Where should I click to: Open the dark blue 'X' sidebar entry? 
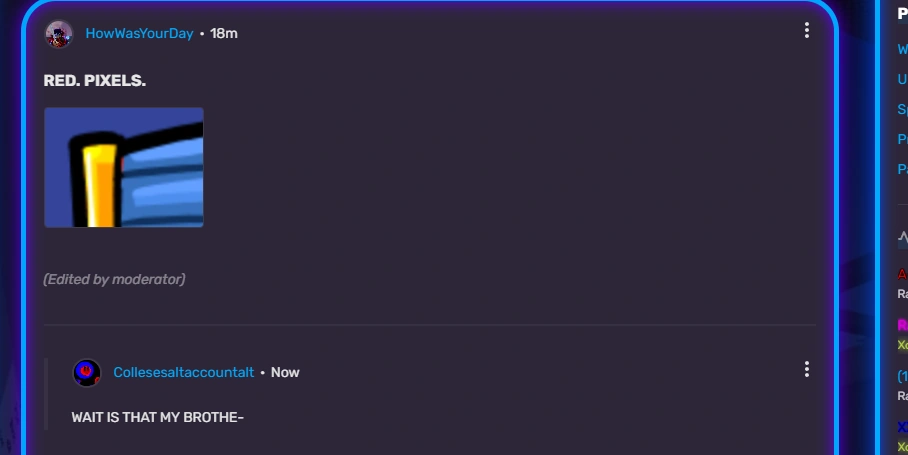tap(903, 427)
